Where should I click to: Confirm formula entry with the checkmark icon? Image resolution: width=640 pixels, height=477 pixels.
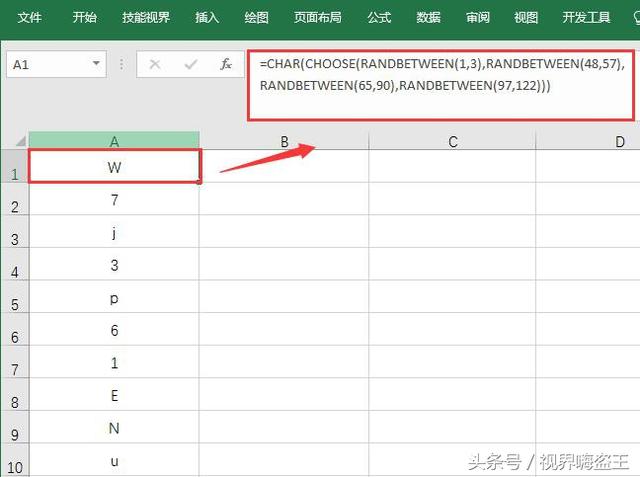(x=191, y=64)
